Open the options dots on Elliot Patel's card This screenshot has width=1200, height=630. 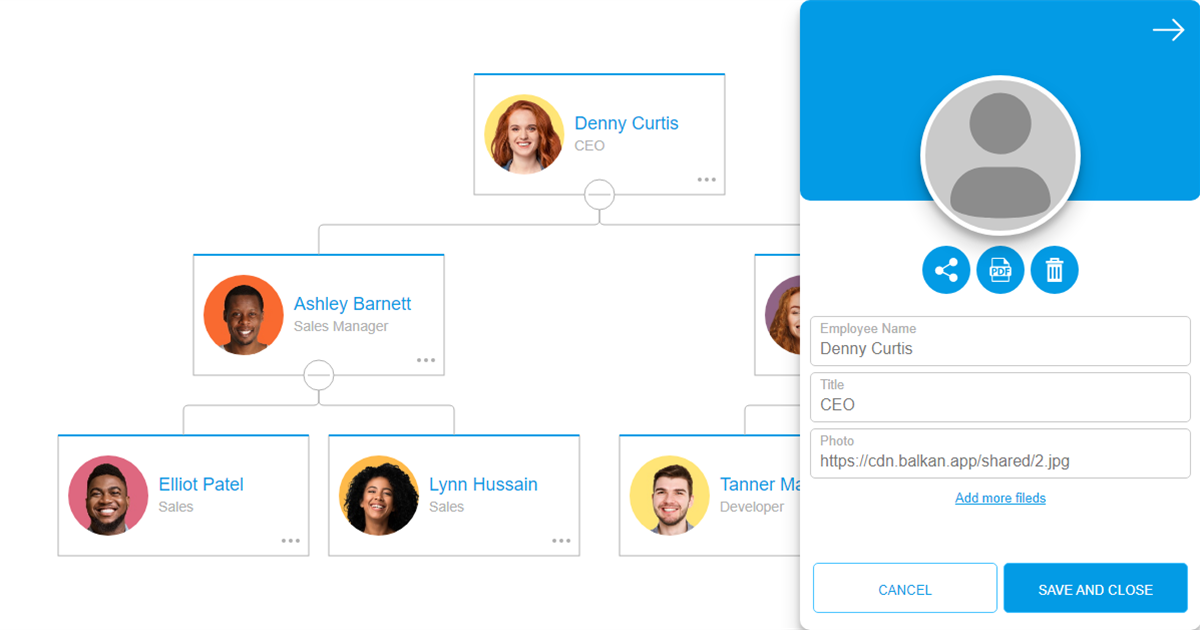click(290, 540)
